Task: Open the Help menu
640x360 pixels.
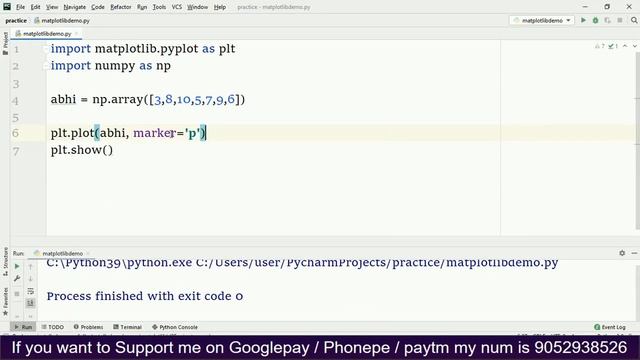Action: (220, 7)
